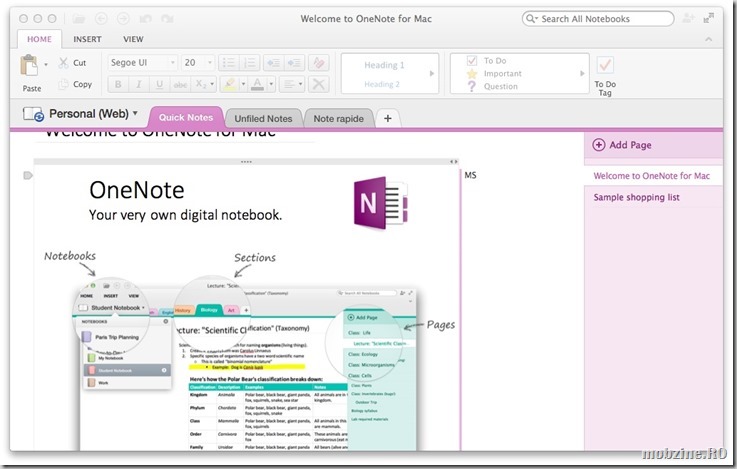Open the Sample shopping list page
This screenshot has height=469, width=737.
pos(636,197)
